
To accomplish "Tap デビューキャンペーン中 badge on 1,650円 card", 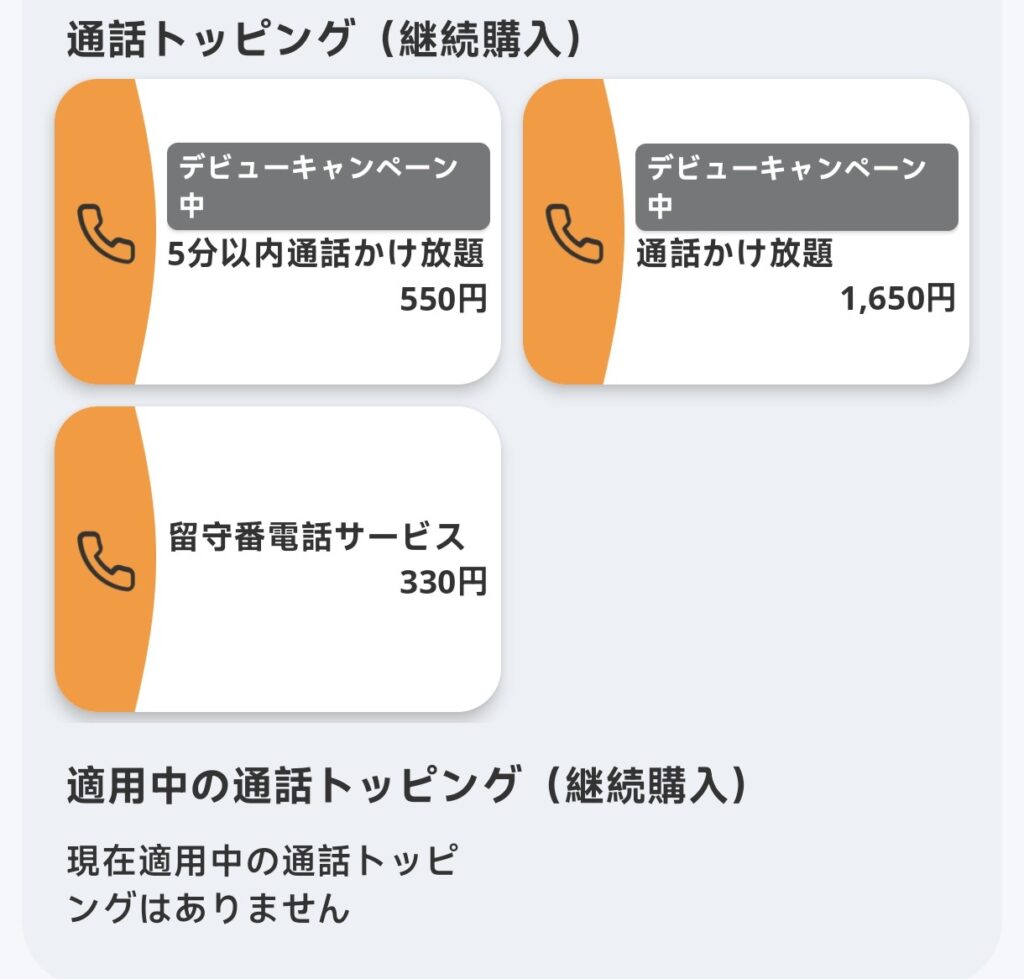I will [x=796, y=187].
